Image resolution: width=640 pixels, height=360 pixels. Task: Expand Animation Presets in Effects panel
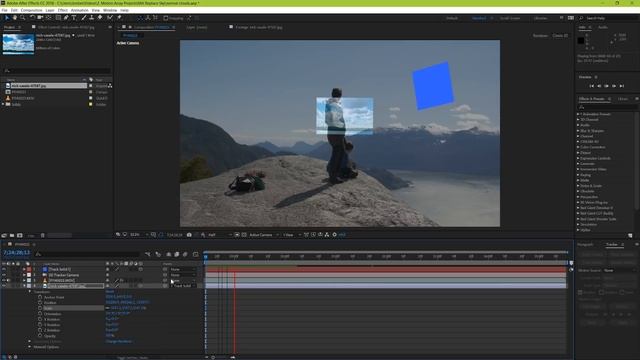578,114
